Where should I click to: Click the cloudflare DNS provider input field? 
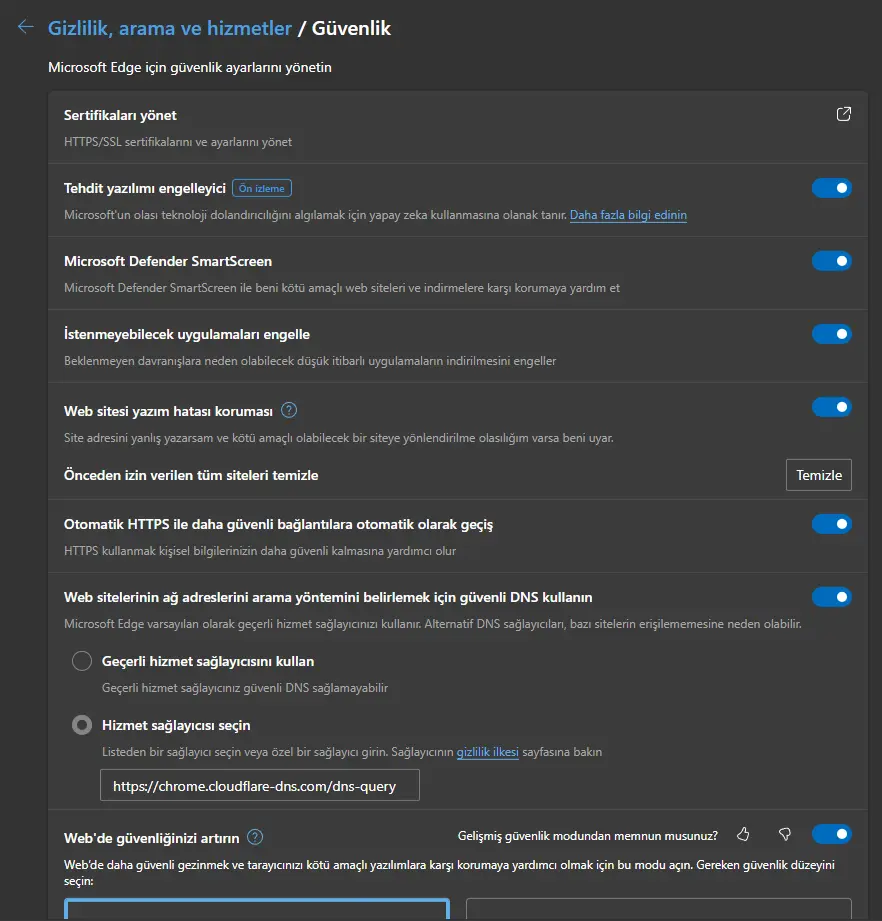260,785
